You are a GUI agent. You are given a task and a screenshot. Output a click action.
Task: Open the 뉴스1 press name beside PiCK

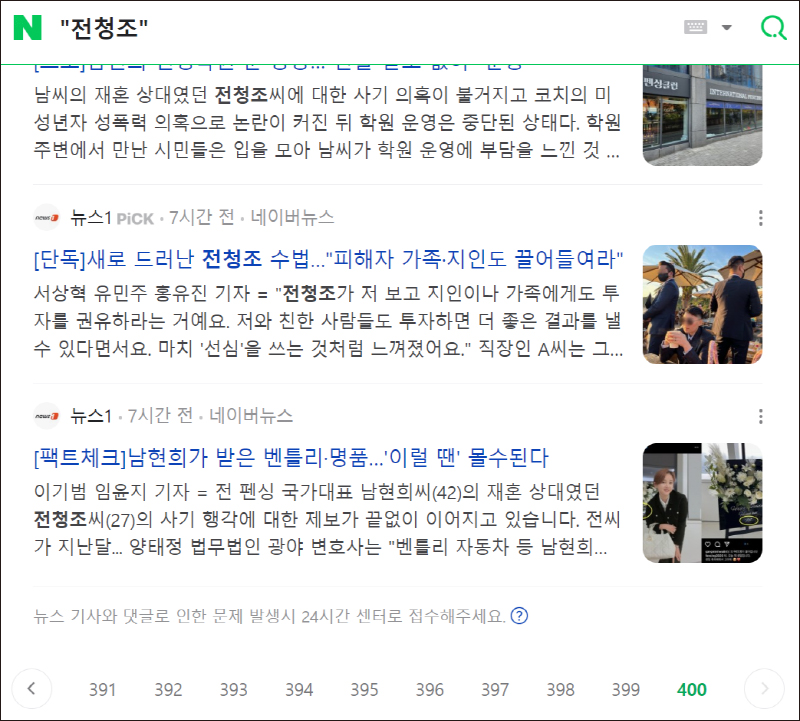[91, 218]
